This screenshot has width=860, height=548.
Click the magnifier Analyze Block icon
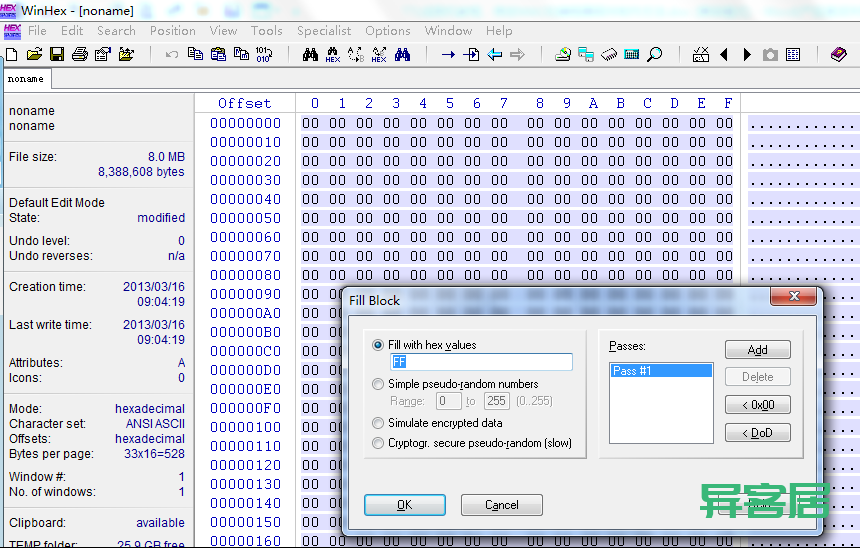(x=655, y=54)
